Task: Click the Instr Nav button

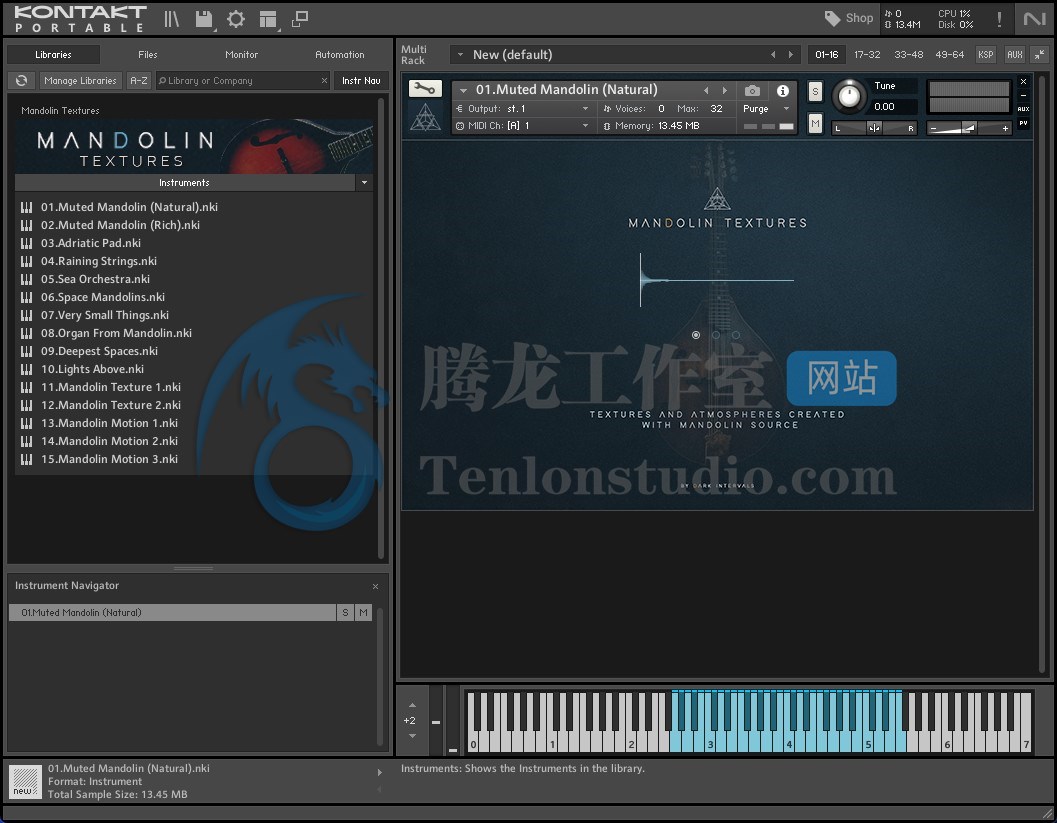Action: (361, 81)
